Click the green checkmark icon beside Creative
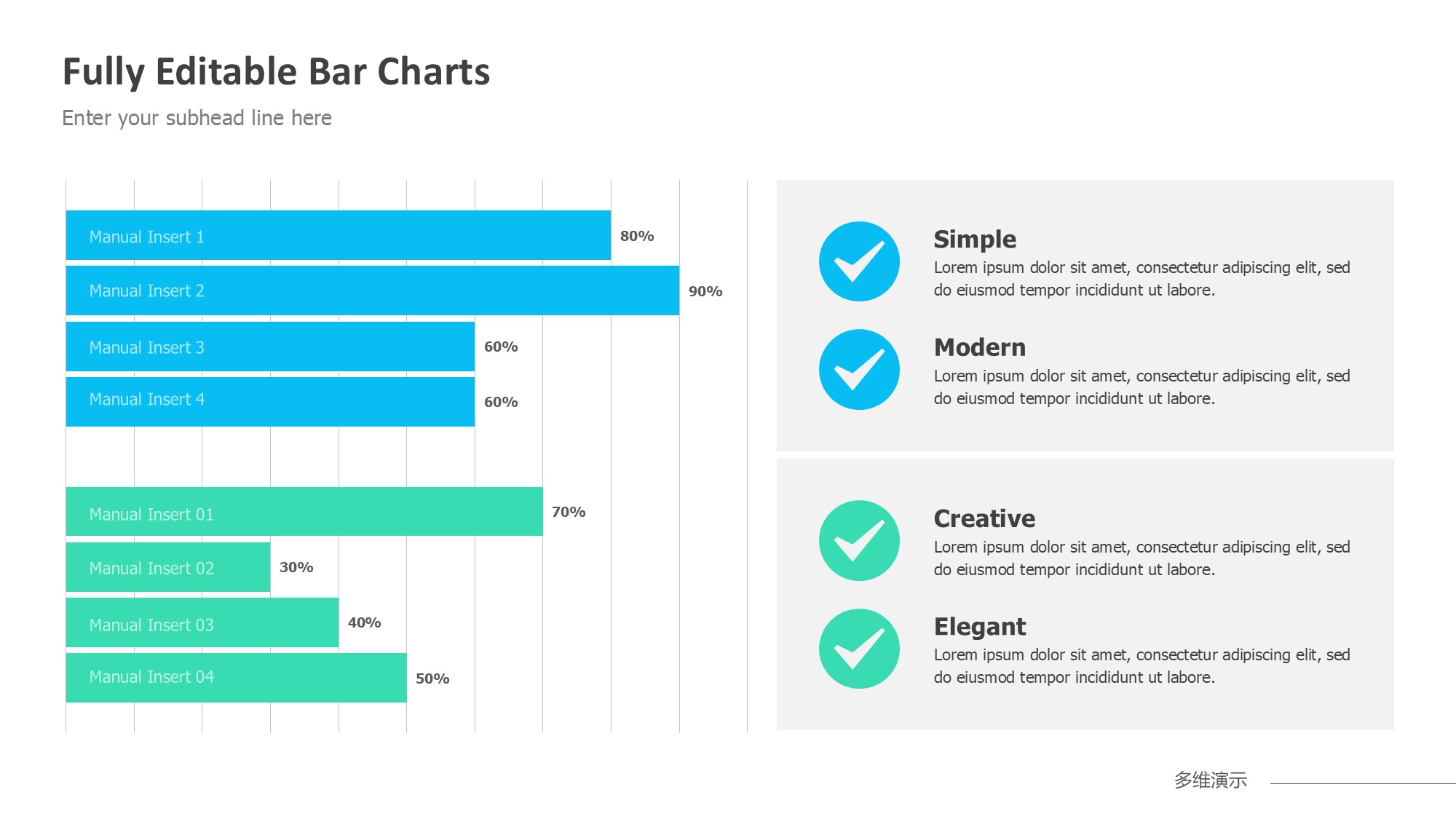The height and width of the screenshot is (819, 1456). (x=859, y=541)
